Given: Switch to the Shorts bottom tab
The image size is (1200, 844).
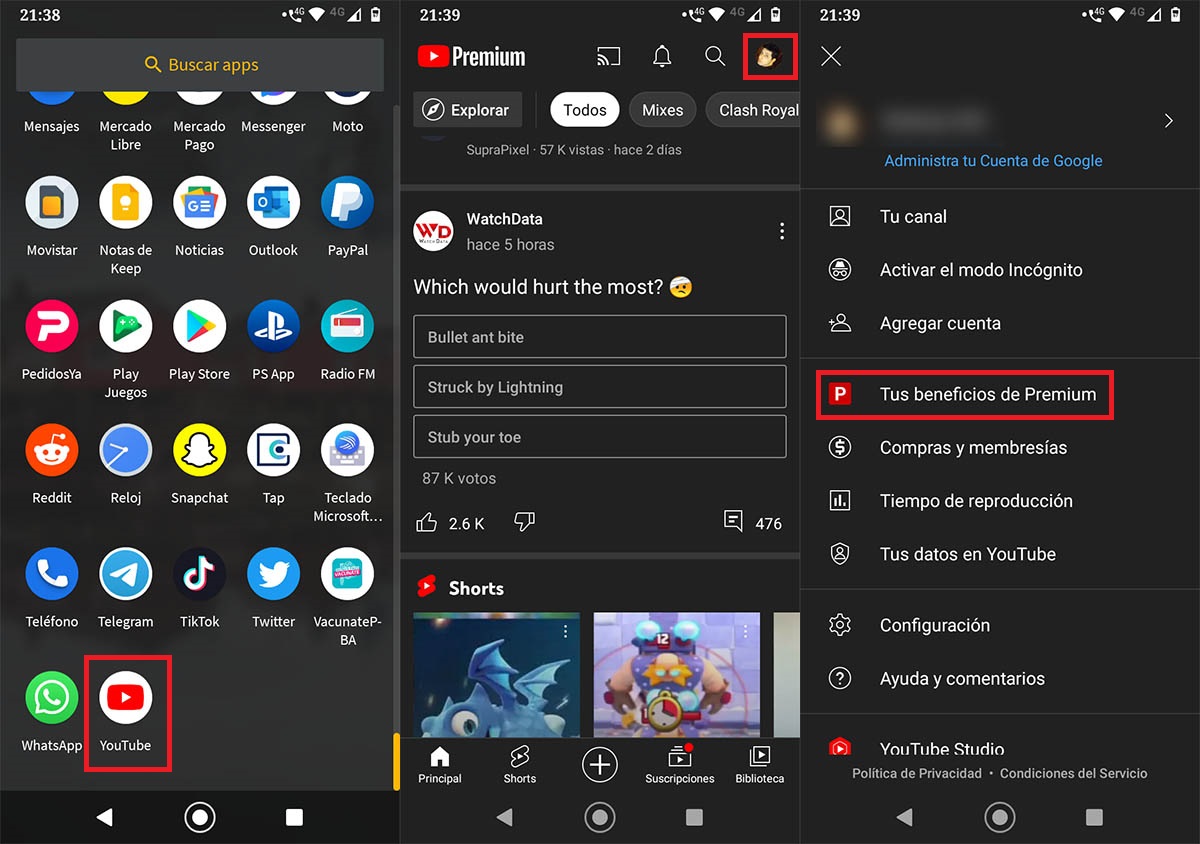Looking at the screenshot, I should (520, 766).
